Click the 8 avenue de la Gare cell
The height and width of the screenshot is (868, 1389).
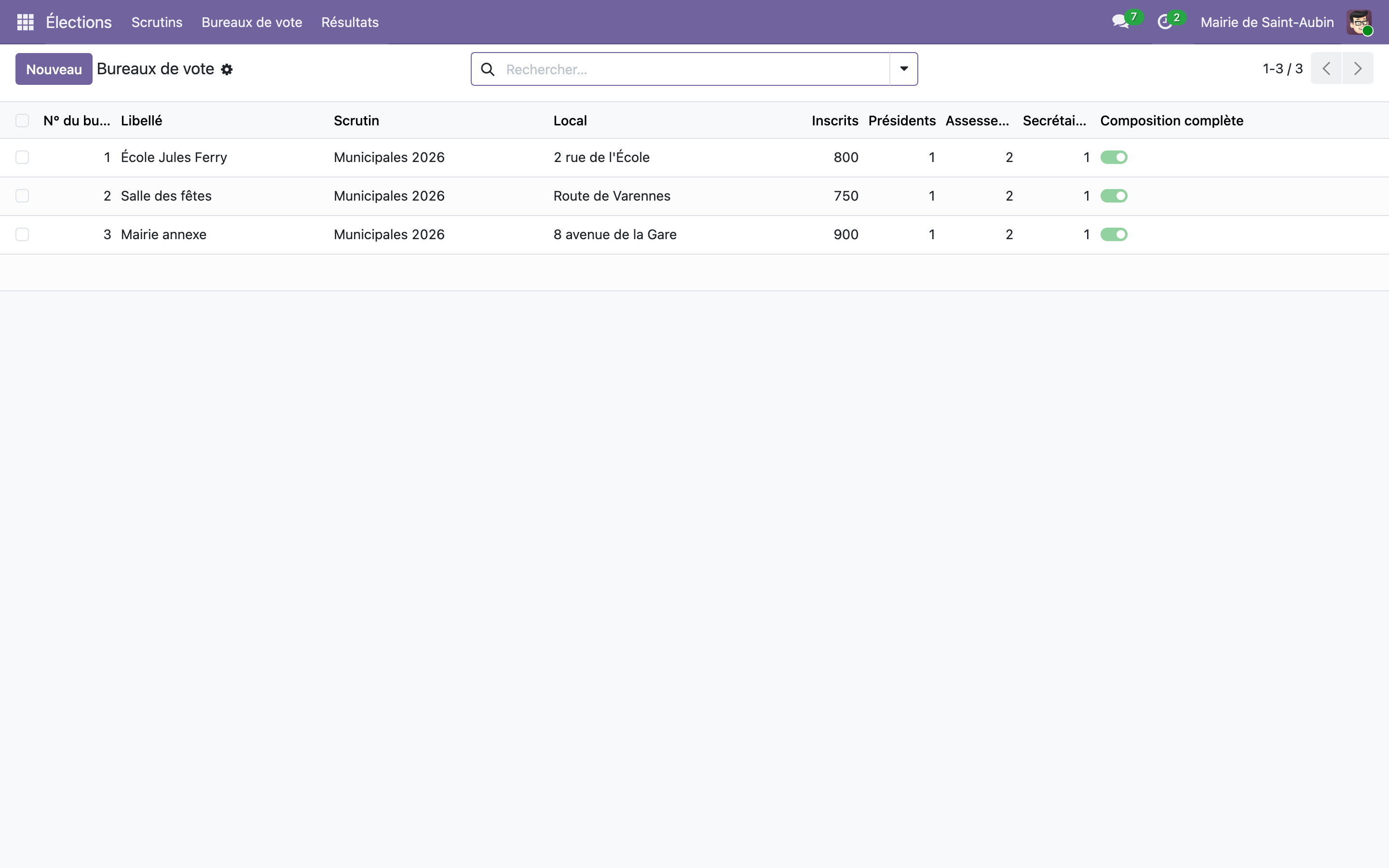click(x=615, y=234)
